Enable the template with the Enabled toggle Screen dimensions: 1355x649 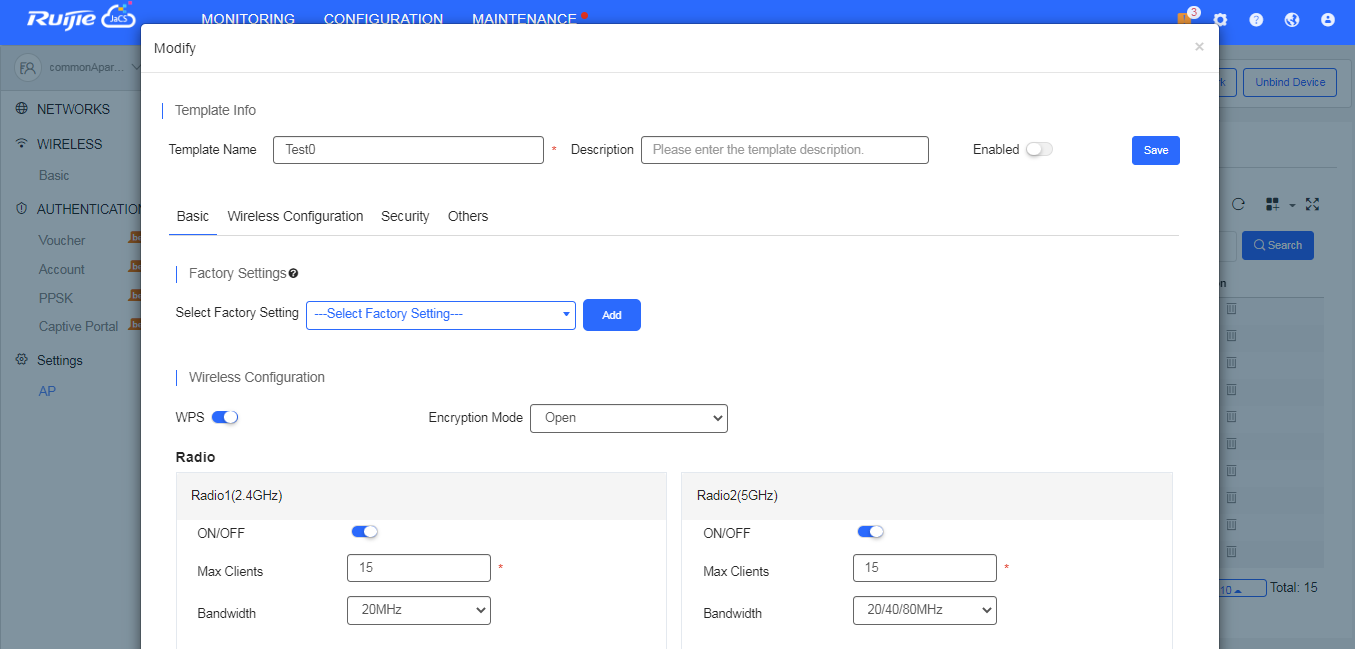click(1038, 148)
